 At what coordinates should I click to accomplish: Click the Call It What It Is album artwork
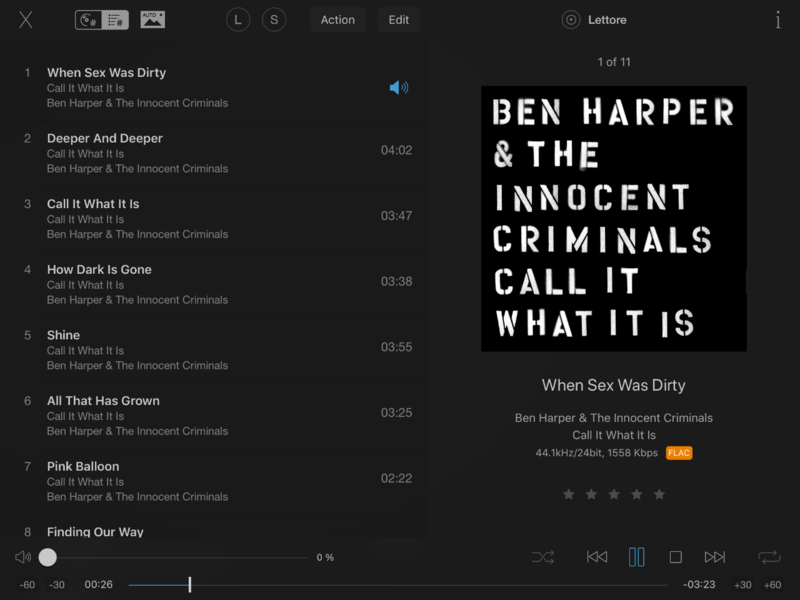point(613,218)
